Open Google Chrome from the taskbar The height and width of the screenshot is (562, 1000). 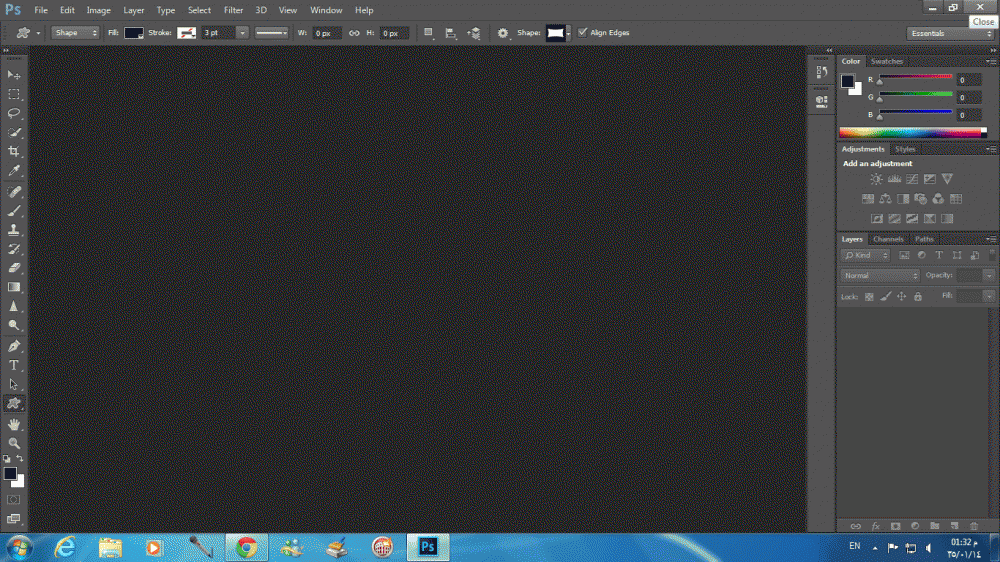pyautogui.click(x=246, y=547)
